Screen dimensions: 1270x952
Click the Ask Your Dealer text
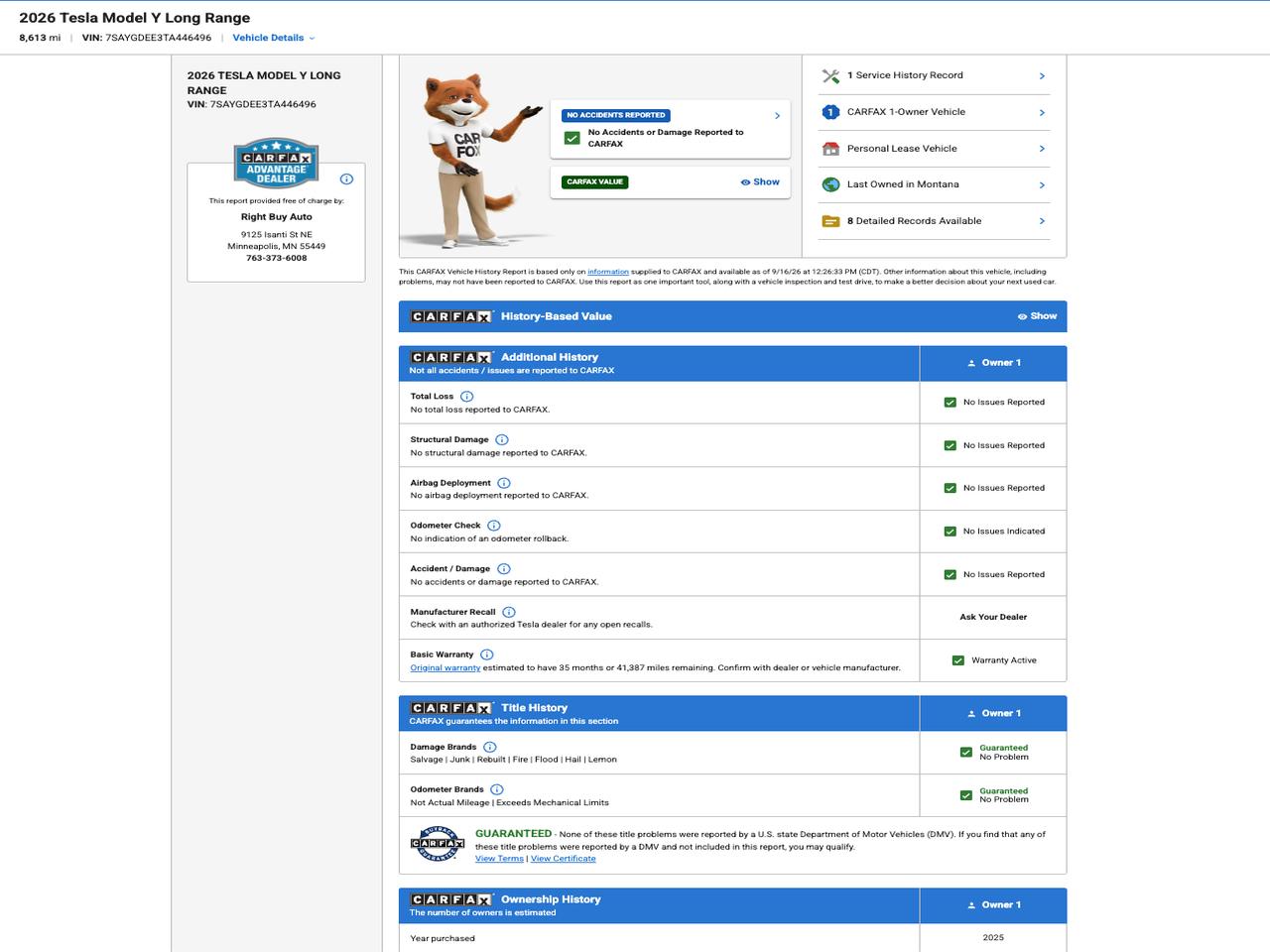tap(993, 617)
